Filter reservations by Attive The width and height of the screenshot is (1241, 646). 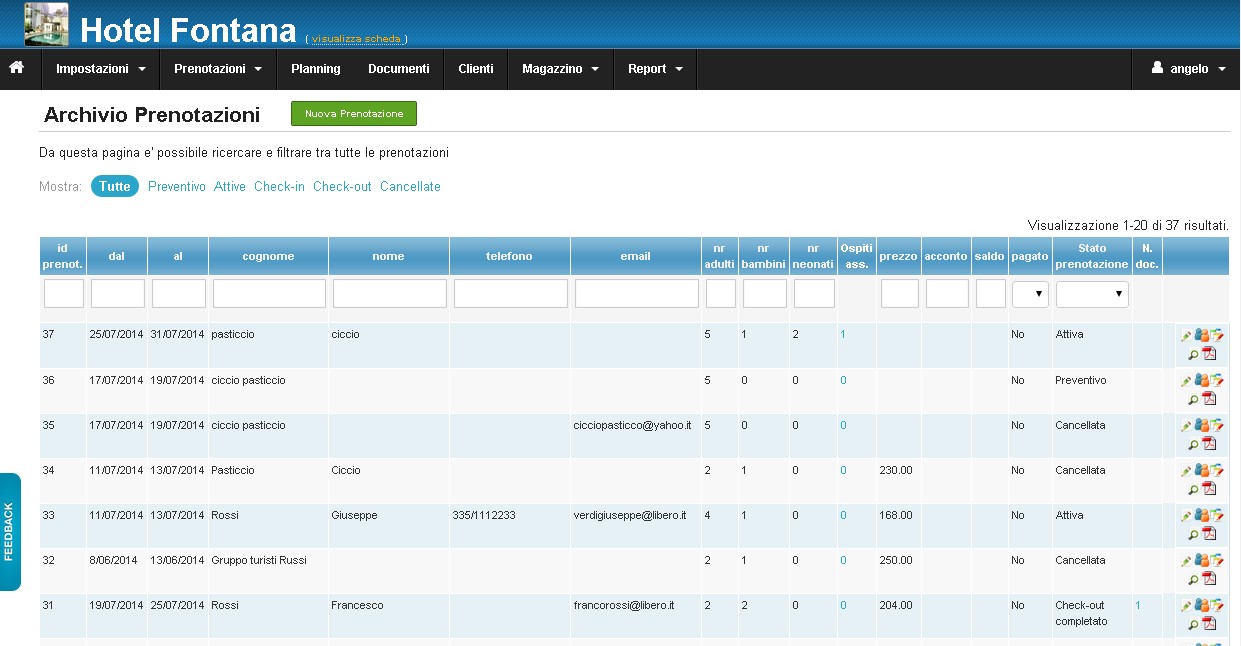[230, 187]
